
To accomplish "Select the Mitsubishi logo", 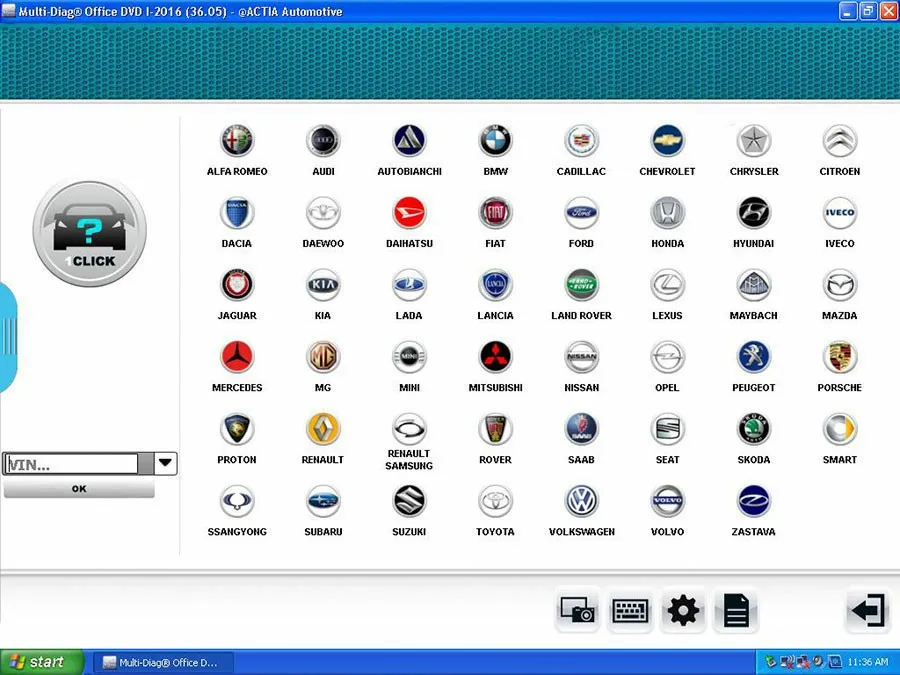I will pos(495,356).
